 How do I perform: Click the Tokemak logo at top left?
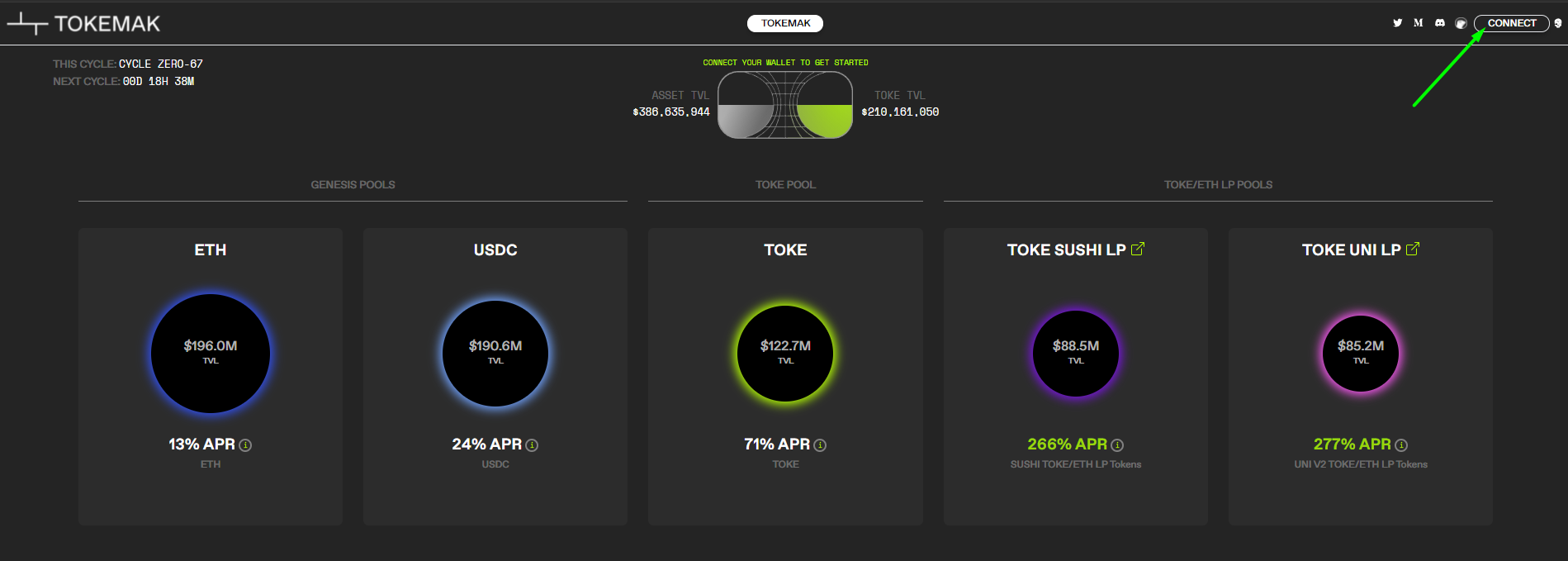pyautogui.click(x=83, y=24)
